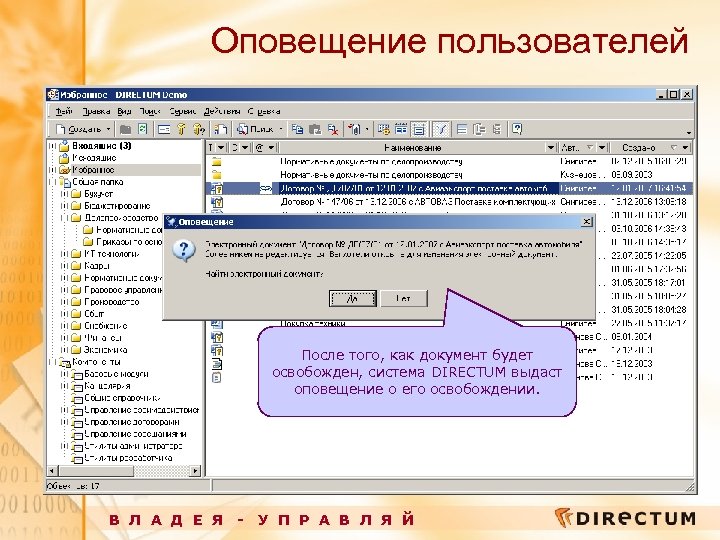The height and width of the screenshot is (540, 720).
Task: Select the Избранное folder in tree
Action: [93, 170]
